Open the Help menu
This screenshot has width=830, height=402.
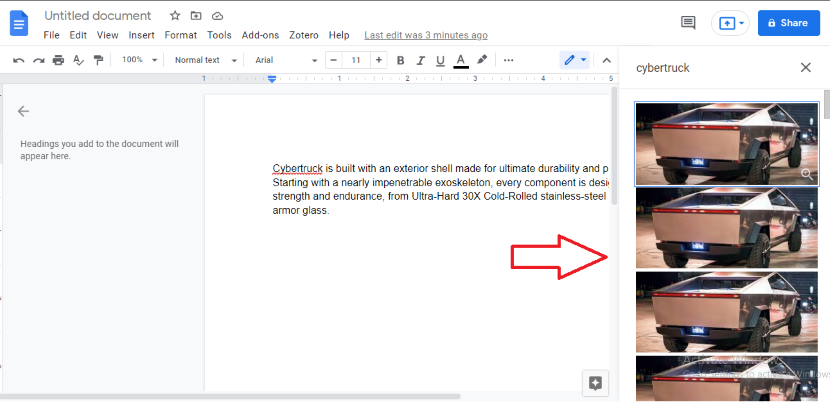click(x=339, y=35)
